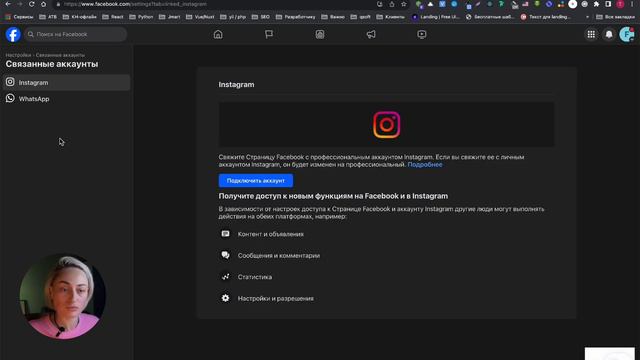Open the Marketplace tab icon
This screenshot has width=640, height=360.
click(320, 34)
